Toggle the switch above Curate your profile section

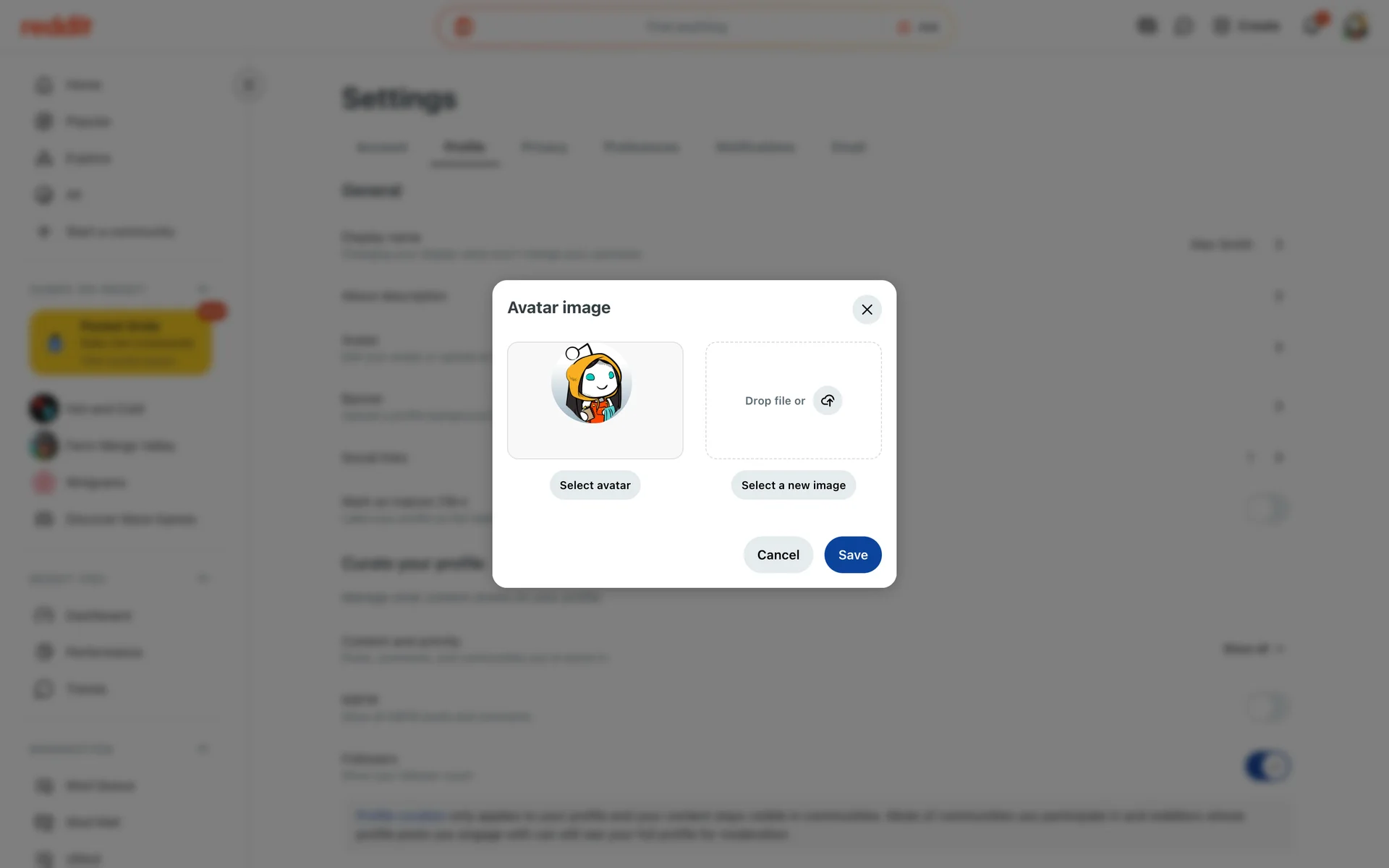(1267, 509)
